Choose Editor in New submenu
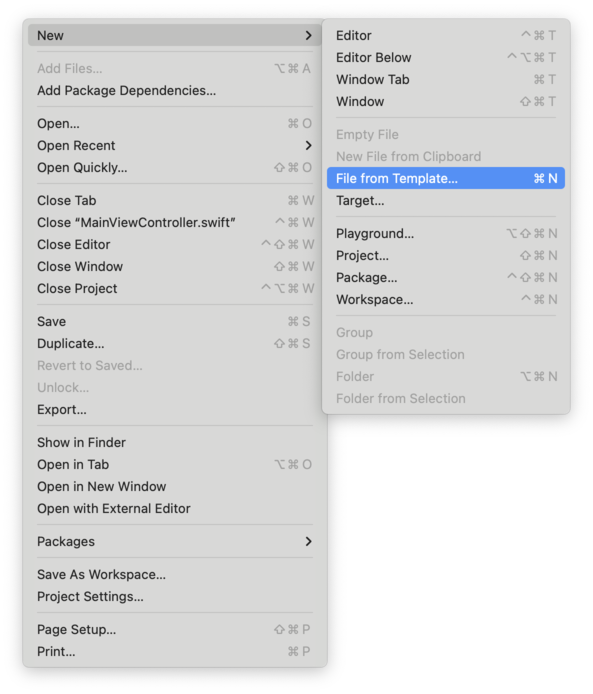The image size is (593, 694). 446,35
